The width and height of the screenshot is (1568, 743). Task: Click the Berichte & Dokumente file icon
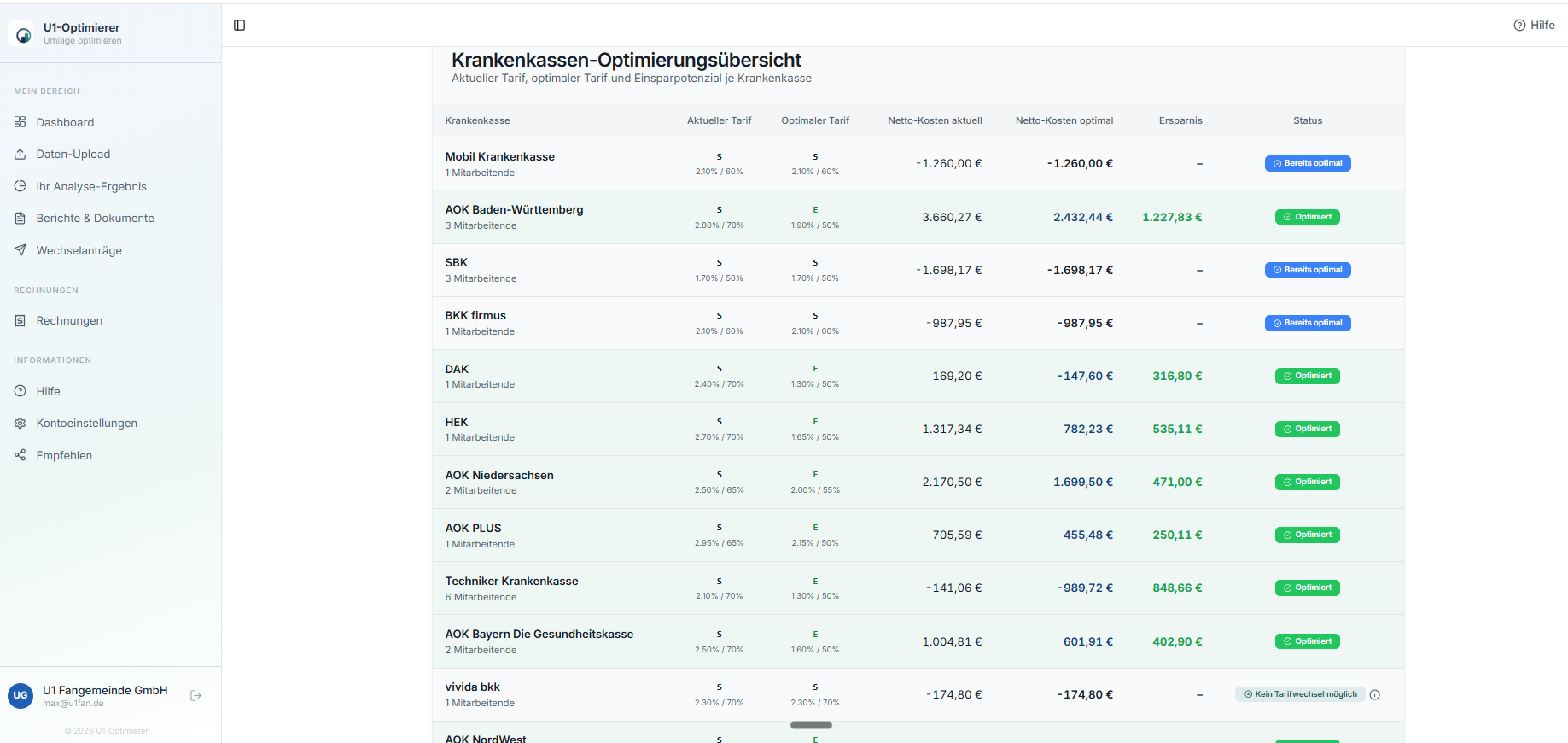click(x=20, y=218)
